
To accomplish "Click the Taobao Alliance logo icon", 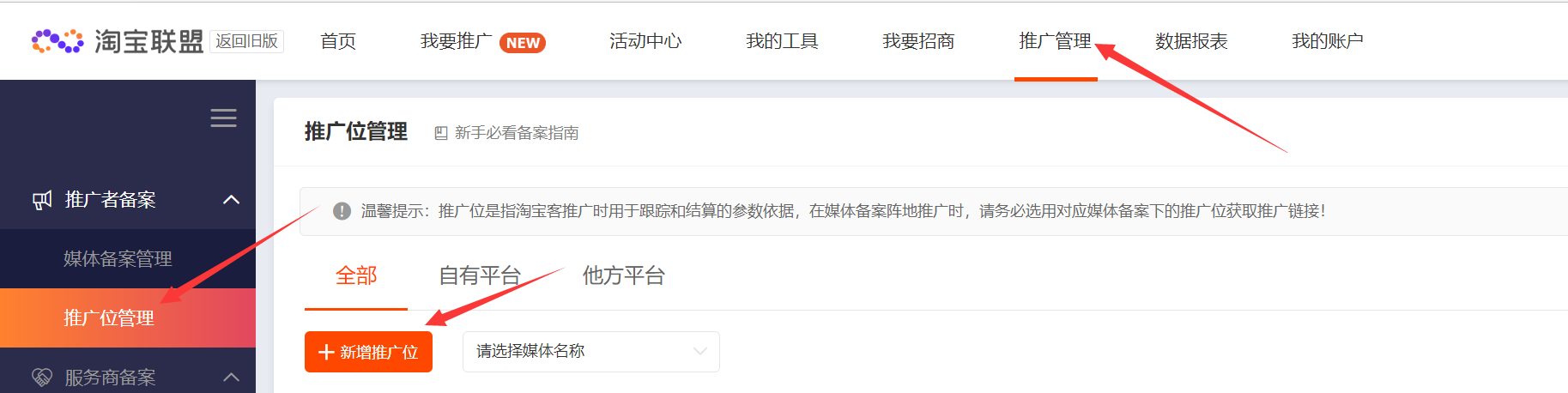I will click(58, 41).
